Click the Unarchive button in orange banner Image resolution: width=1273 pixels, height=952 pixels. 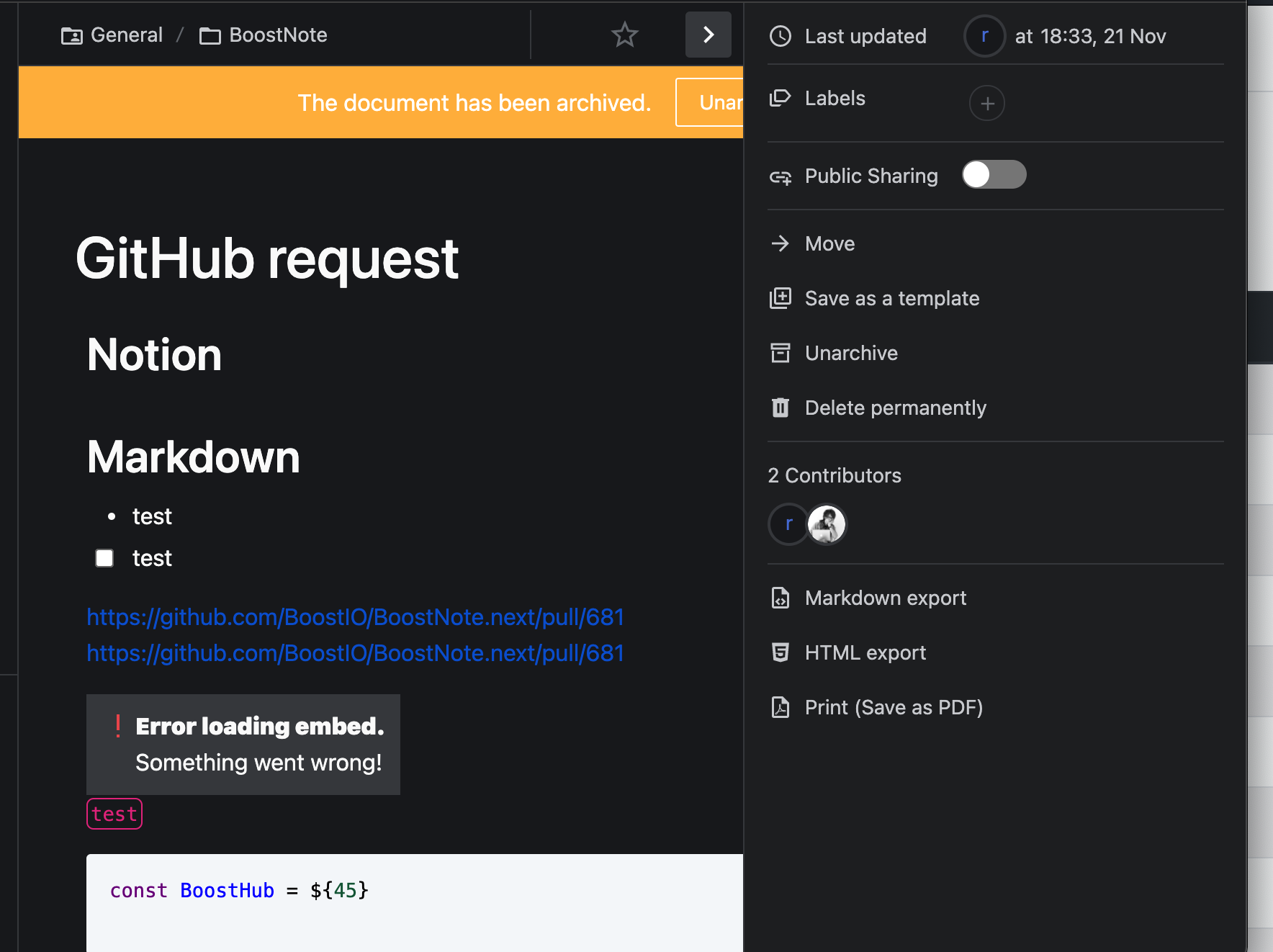(x=710, y=102)
